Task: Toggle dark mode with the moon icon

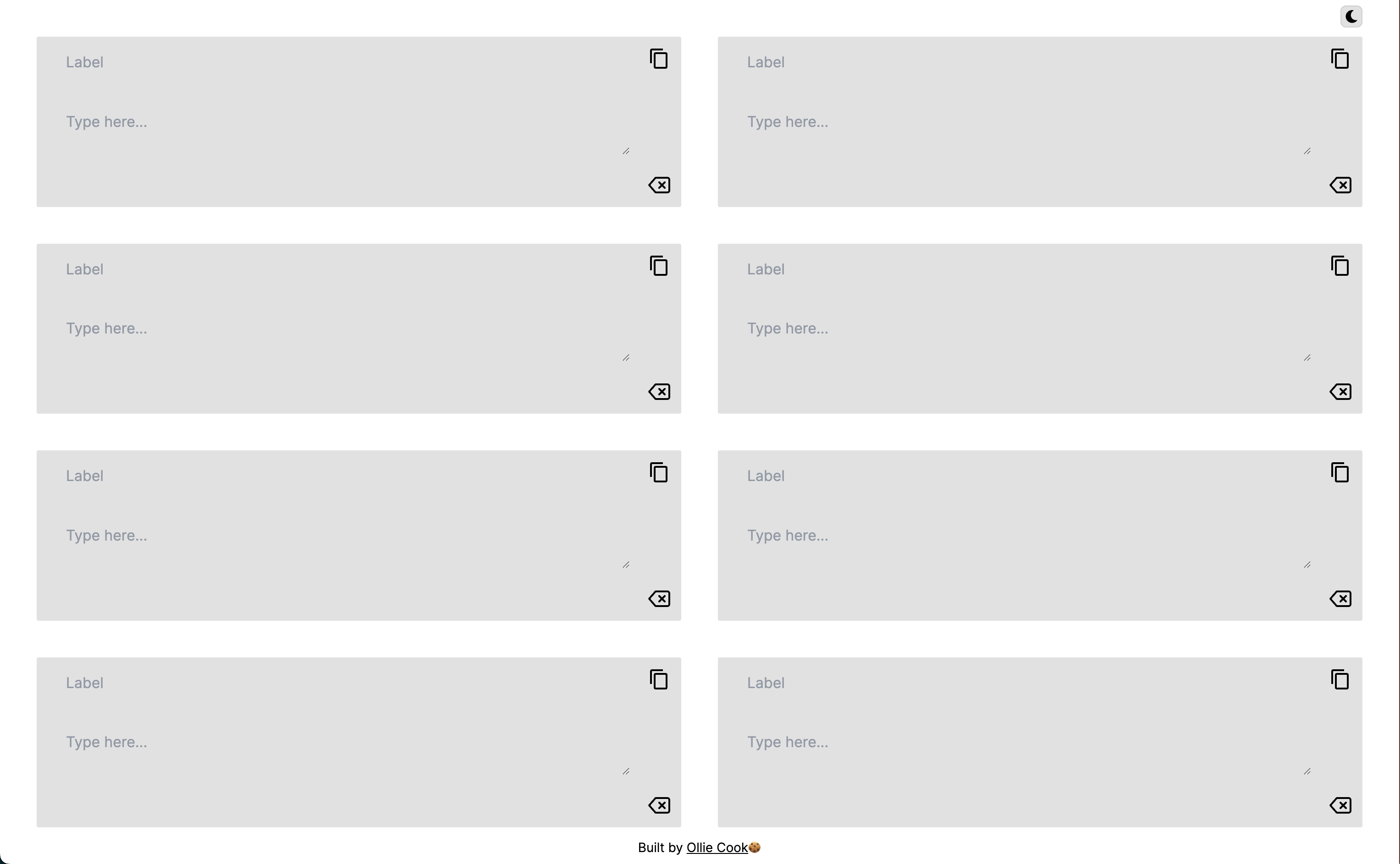Action: (x=1351, y=16)
